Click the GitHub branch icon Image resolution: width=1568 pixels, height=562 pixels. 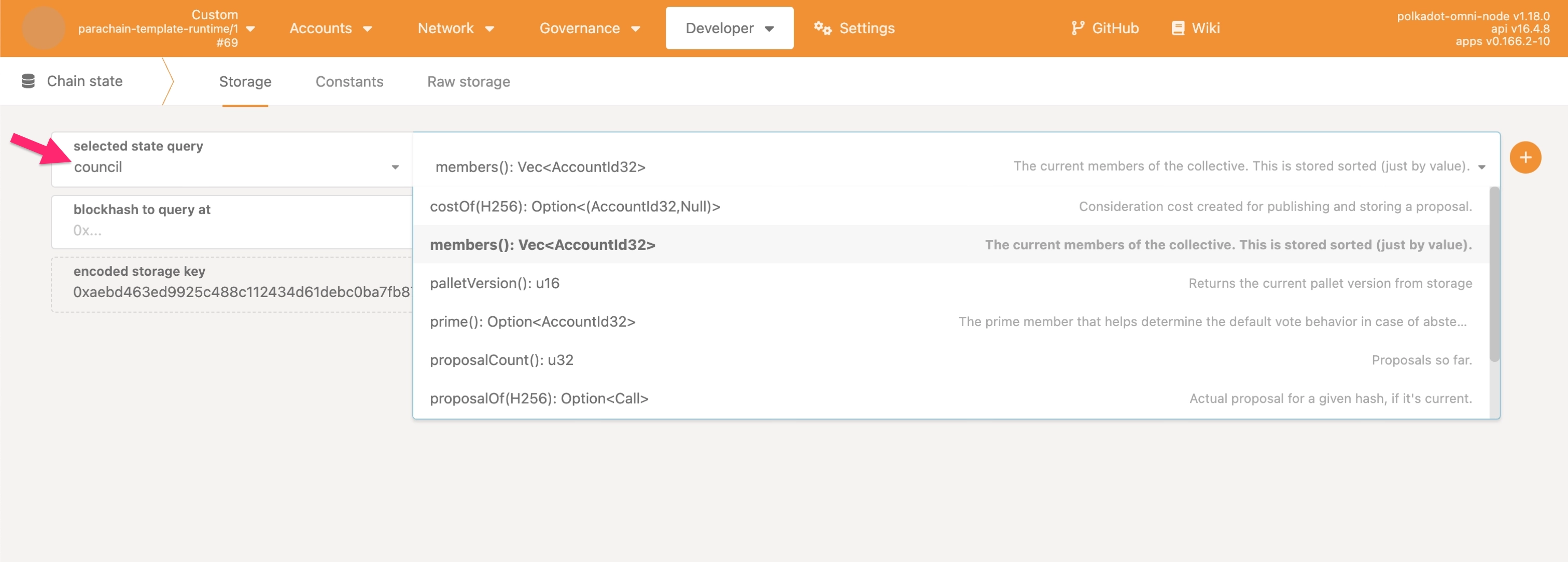coord(1077,28)
